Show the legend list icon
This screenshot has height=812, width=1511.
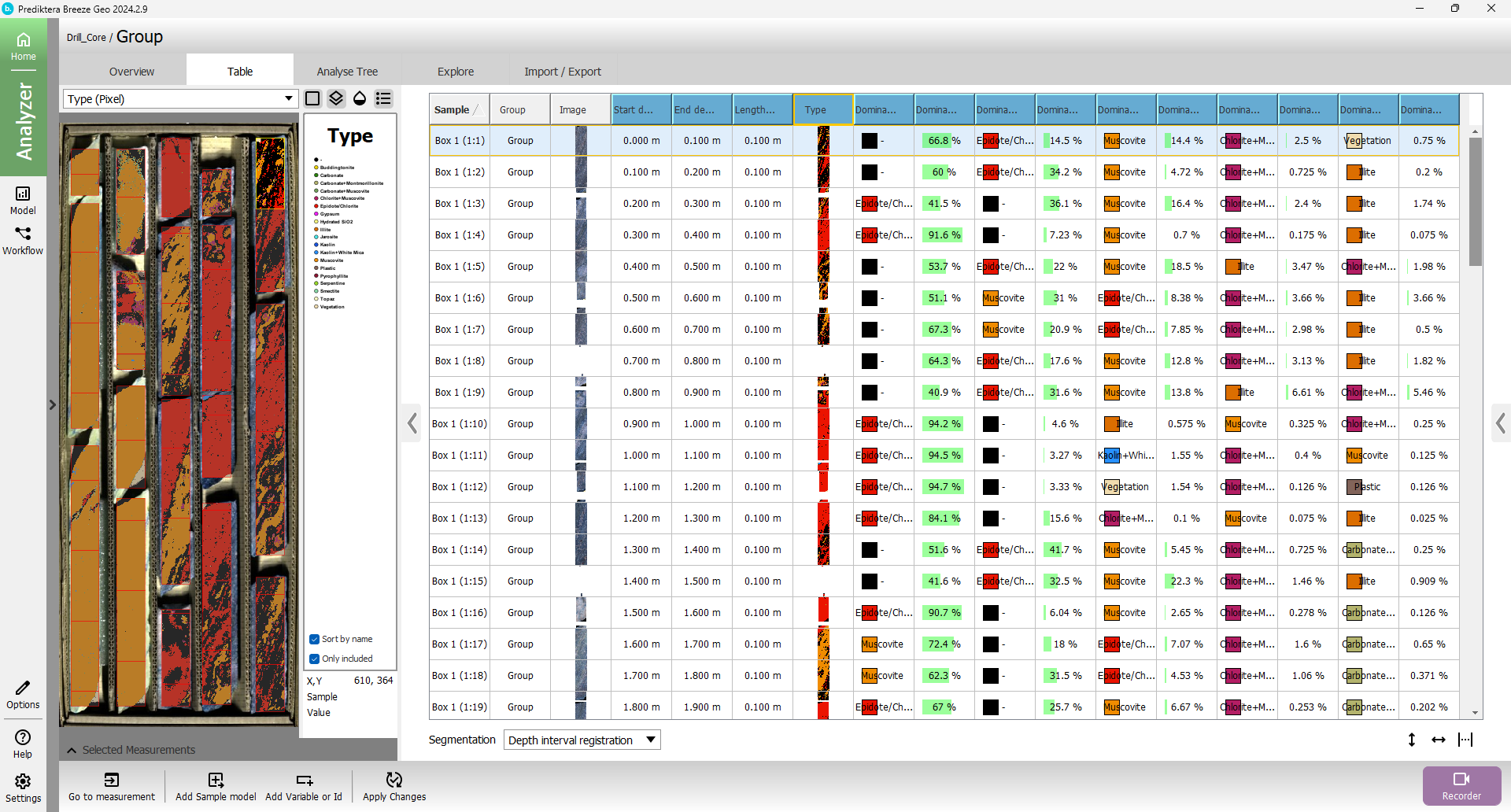(383, 98)
